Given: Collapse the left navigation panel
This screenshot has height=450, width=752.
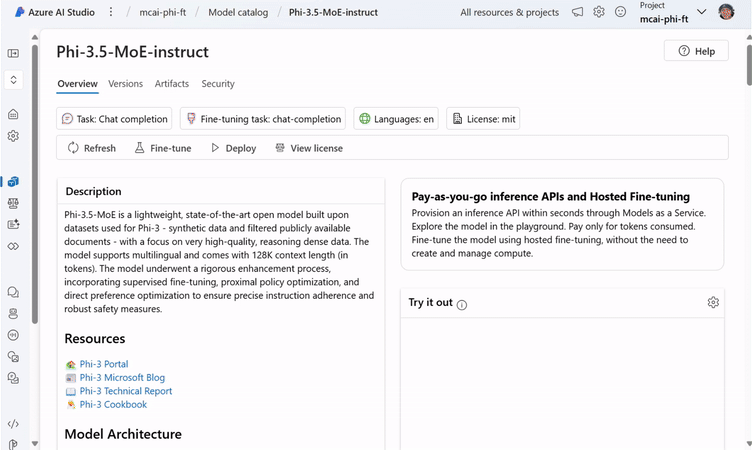Looking at the screenshot, I should point(13,53).
